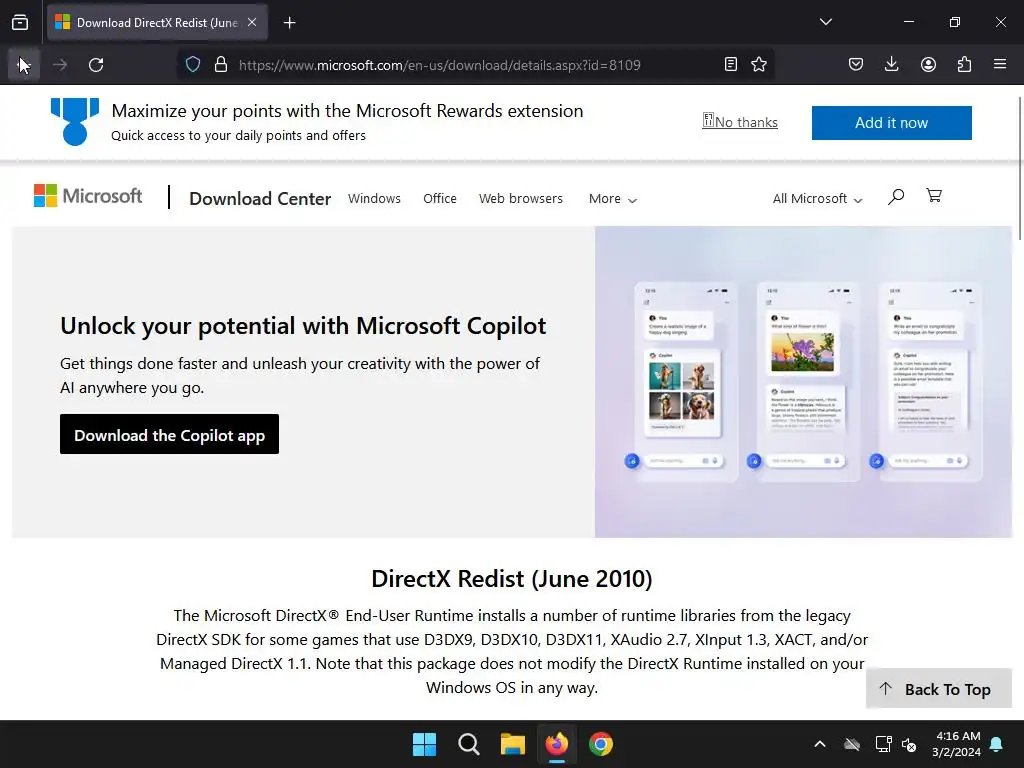Open the Windows navigation item
This screenshot has height=768, width=1024.
coord(374,199)
